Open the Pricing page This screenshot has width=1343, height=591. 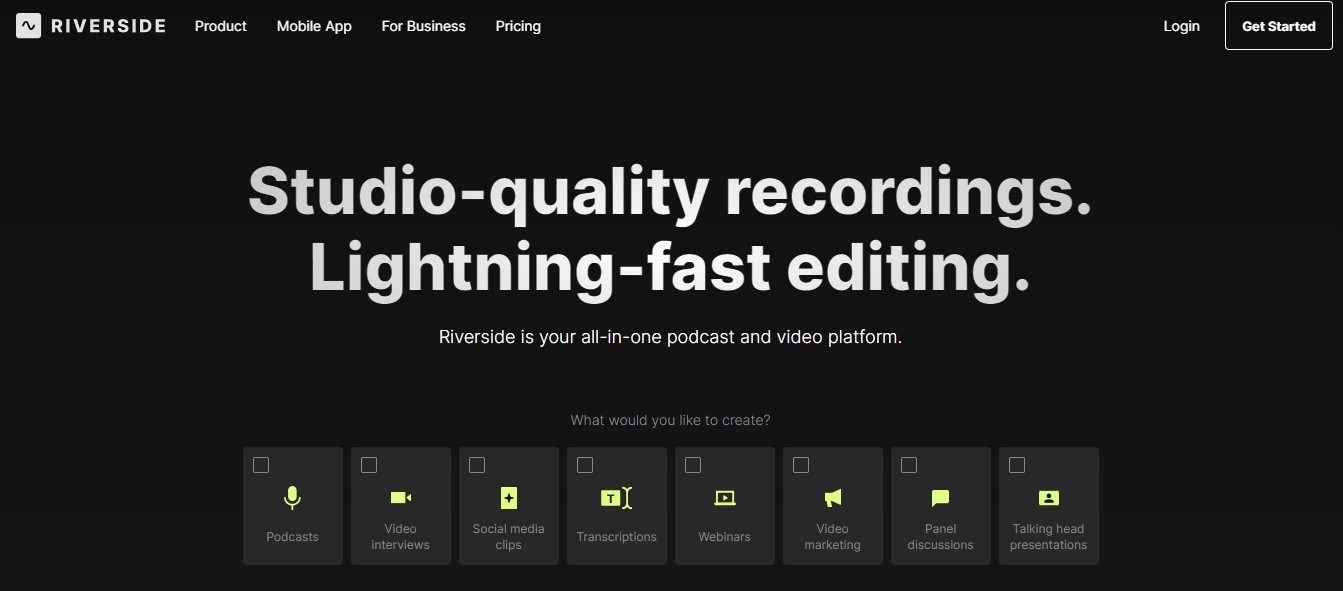518,26
